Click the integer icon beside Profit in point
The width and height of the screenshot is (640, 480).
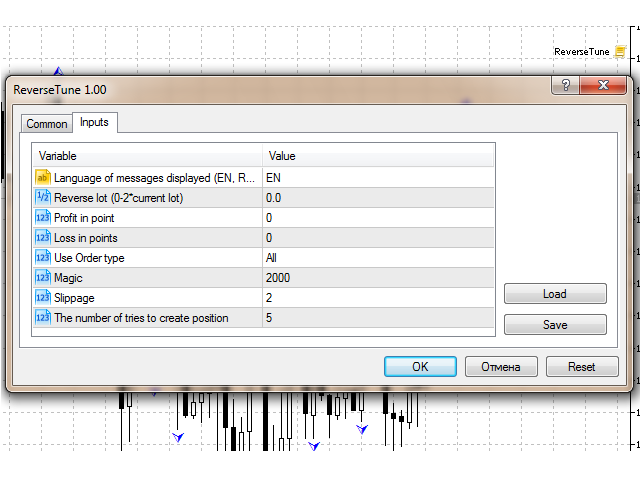tap(43, 217)
